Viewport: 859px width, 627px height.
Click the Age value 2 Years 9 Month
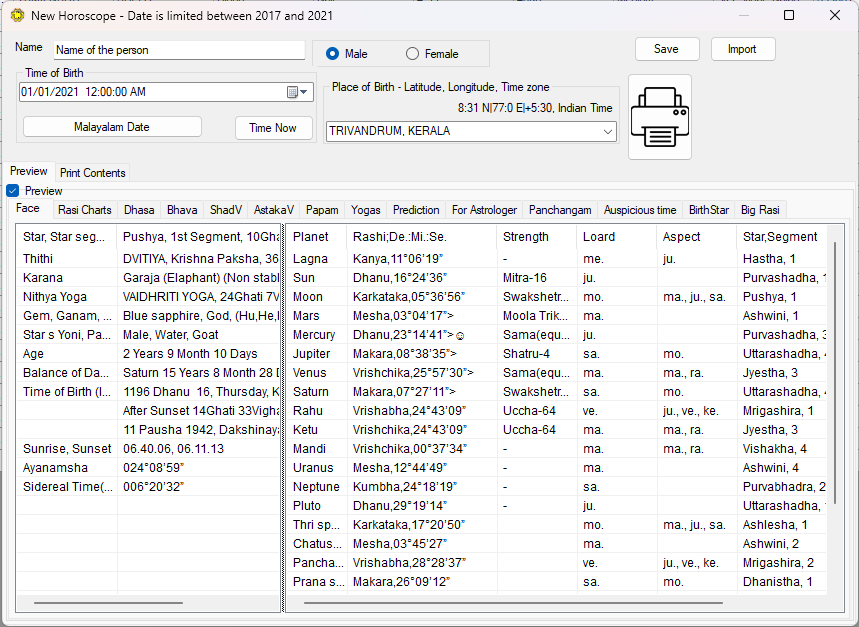[x=190, y=354]
